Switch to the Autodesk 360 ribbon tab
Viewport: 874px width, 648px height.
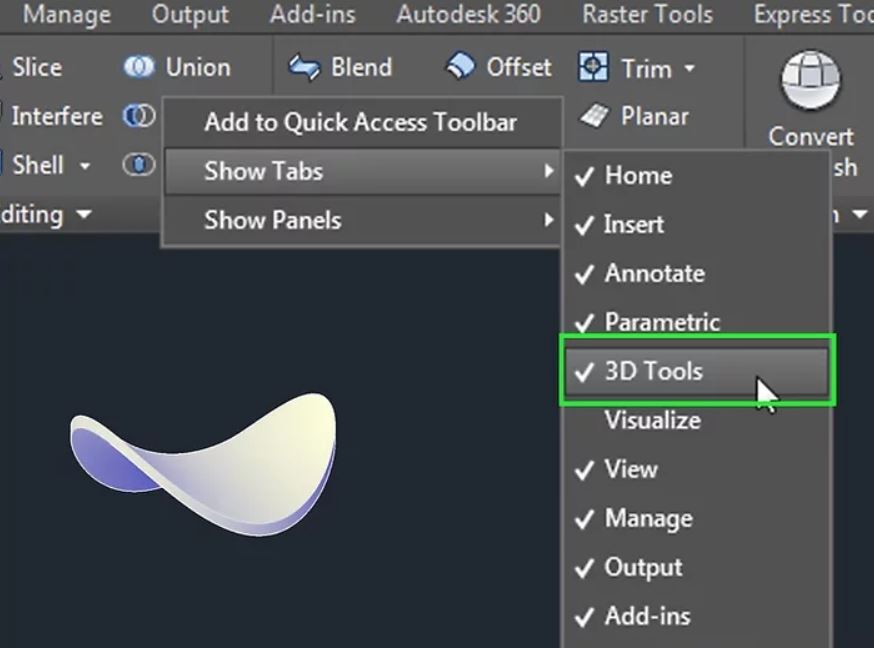pos(468,14)
